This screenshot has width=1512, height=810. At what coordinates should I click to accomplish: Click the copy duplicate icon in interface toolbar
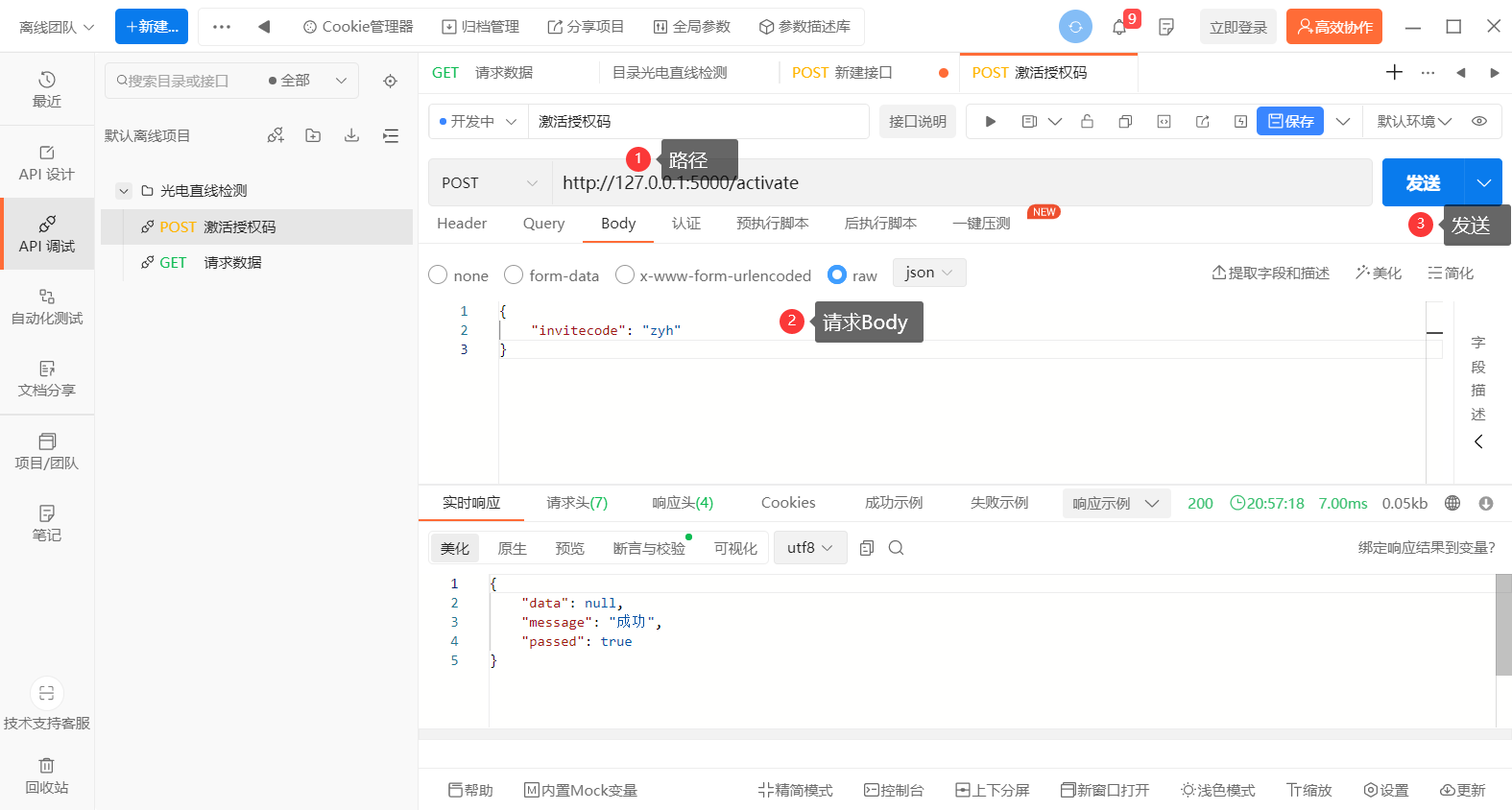point(1125,121)
